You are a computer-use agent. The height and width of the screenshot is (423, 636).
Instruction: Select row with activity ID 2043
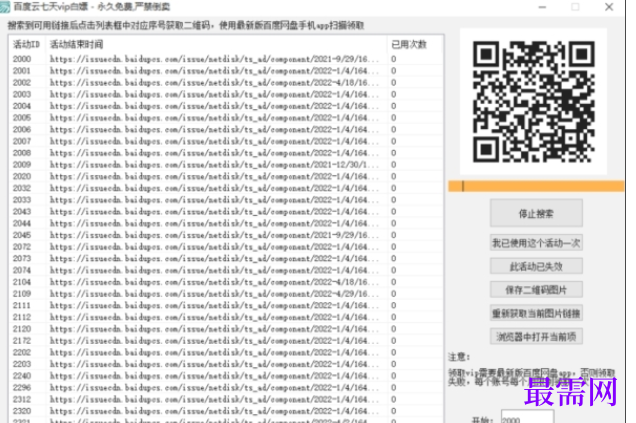tap(226, 212)
